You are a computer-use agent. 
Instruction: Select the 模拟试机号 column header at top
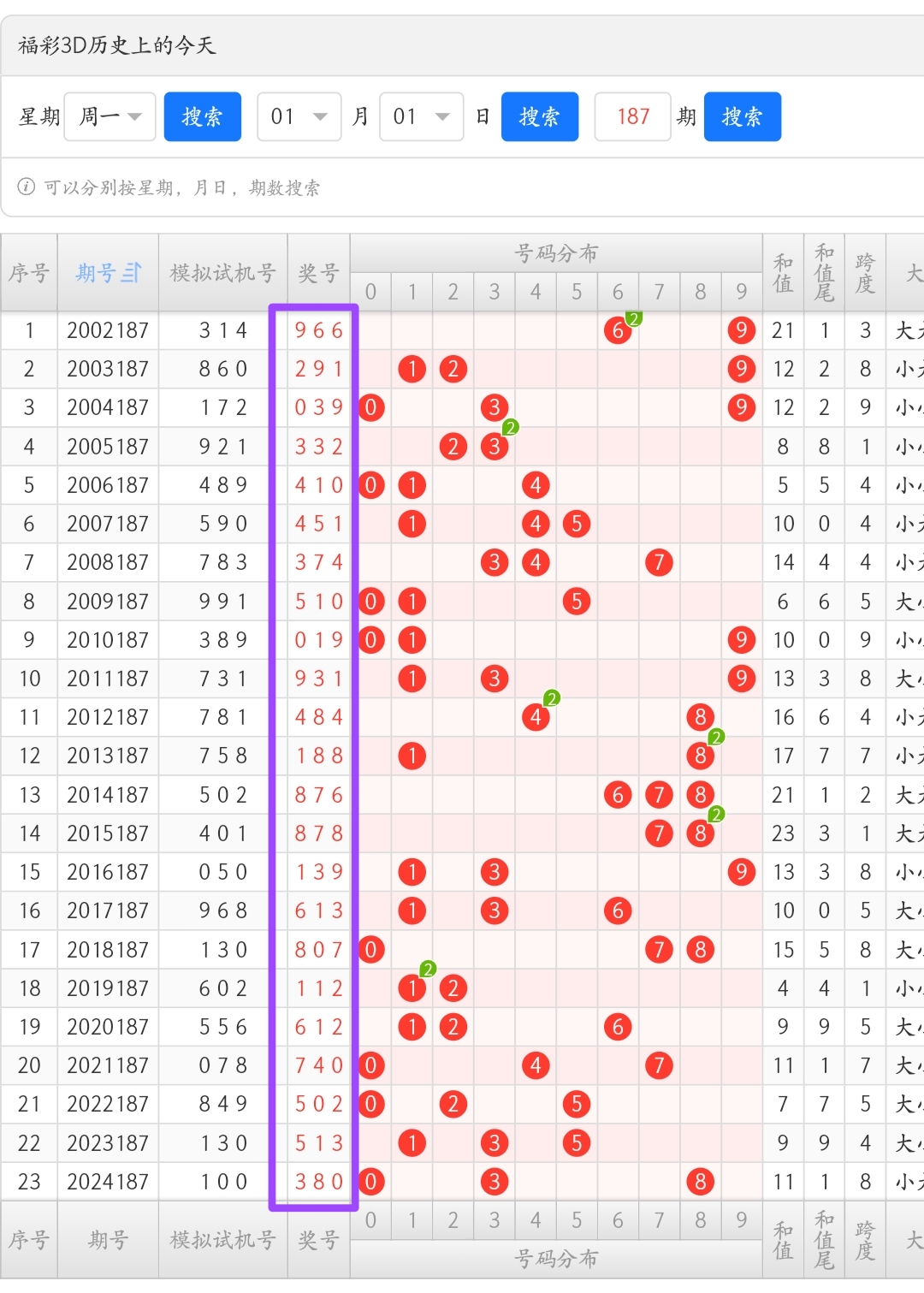pos(222,273)
